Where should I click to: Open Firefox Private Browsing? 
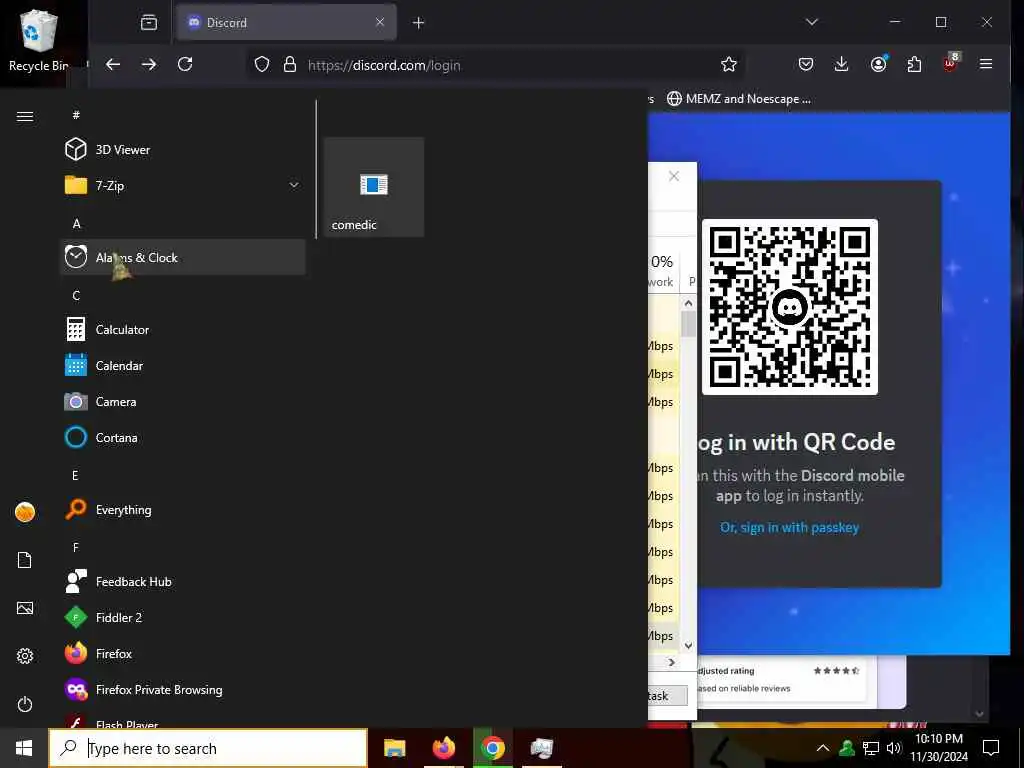point(182,690)
